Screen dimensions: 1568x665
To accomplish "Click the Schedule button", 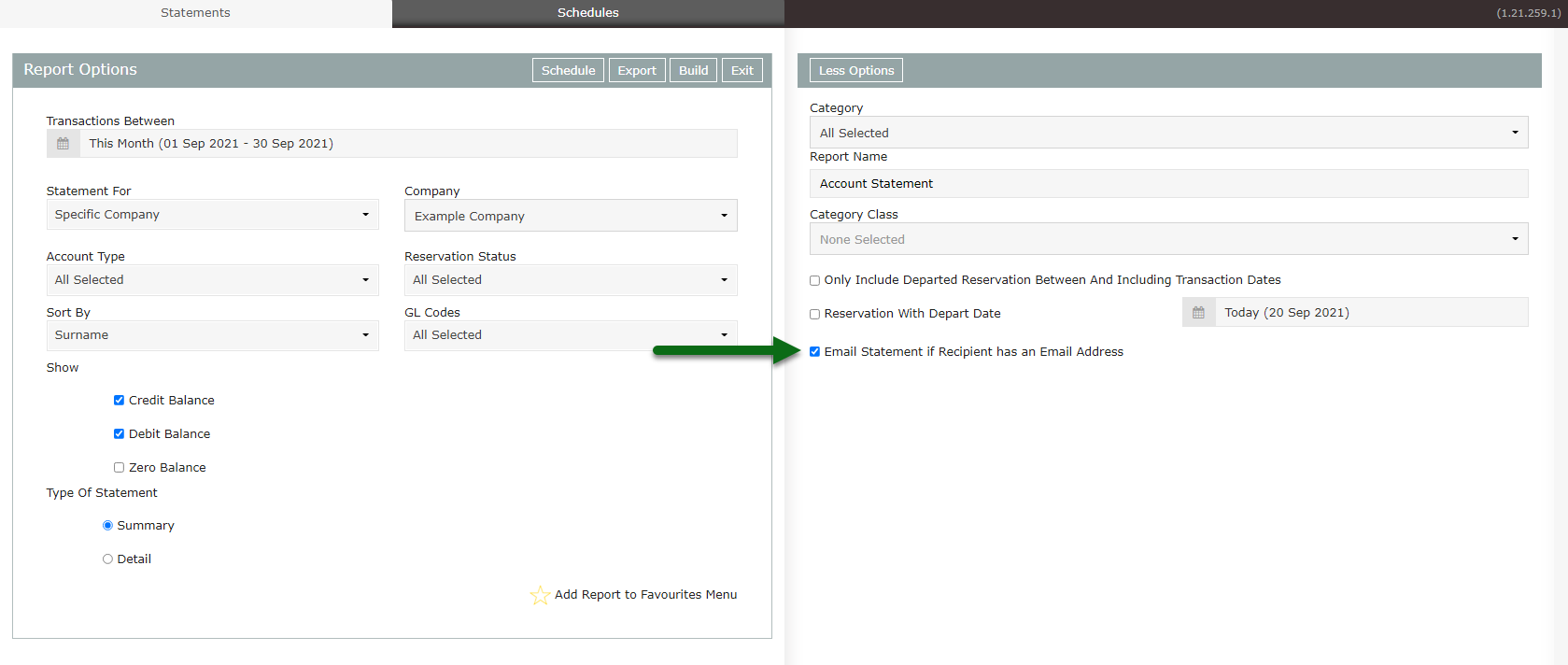I will pyautogui.click(x=568, y=70).
